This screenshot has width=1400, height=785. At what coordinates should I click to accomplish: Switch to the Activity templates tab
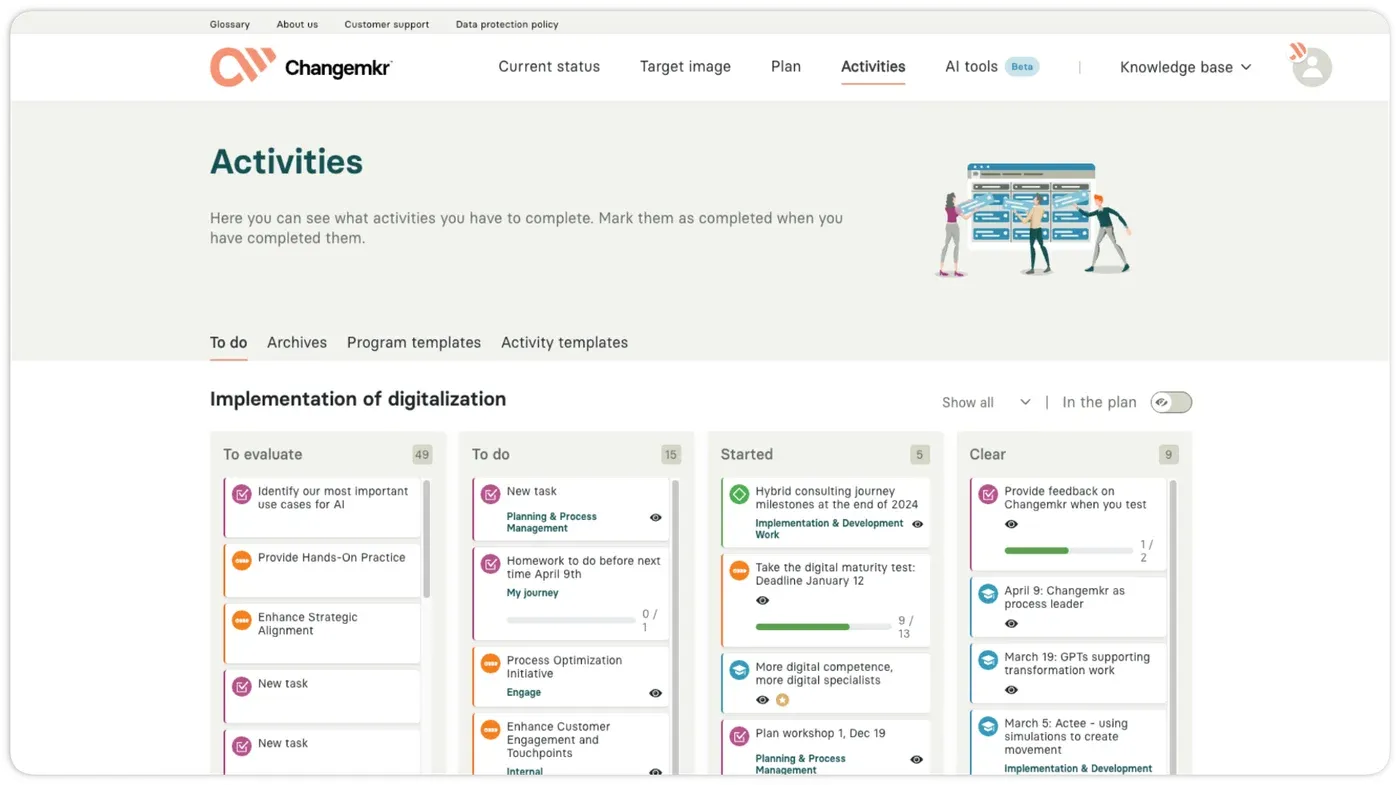point(564,342)
